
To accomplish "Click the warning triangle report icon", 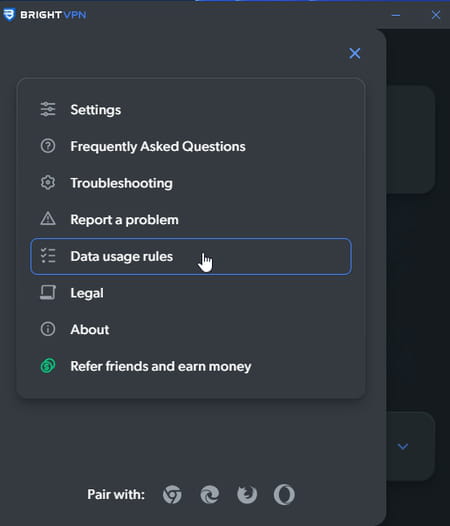I will point(48,219).
